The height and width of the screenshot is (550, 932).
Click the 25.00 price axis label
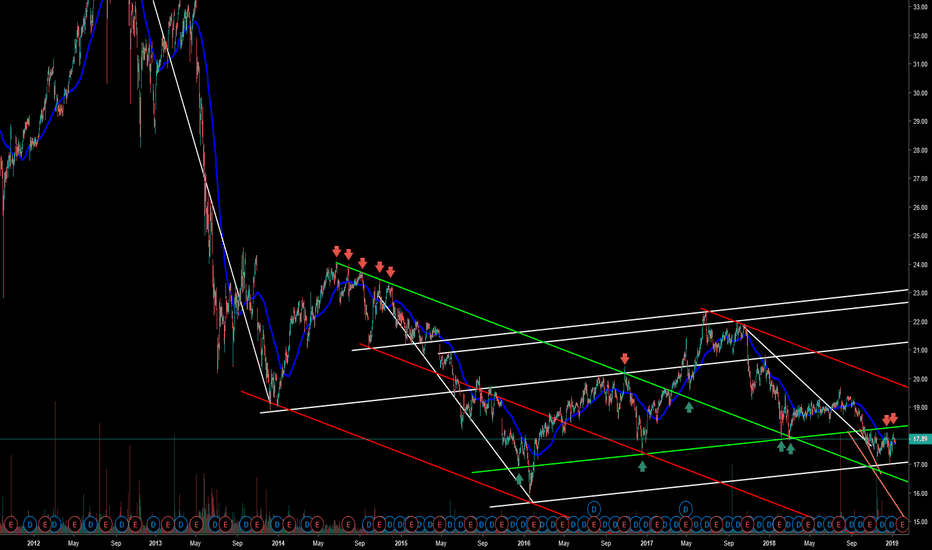point(920,236)
